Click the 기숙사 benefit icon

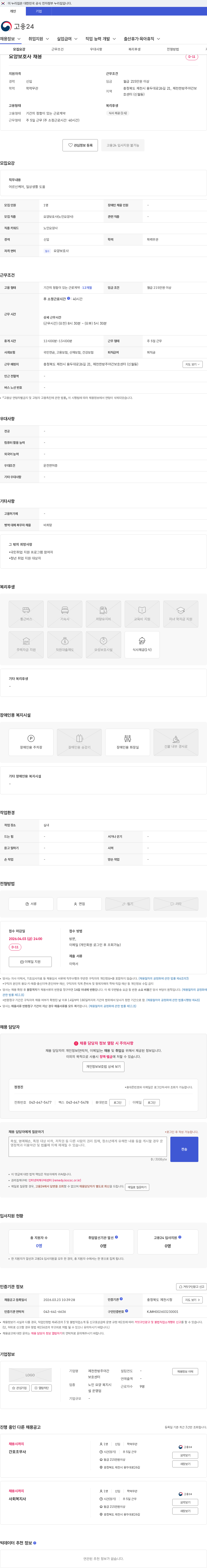[x=64, y=614]
